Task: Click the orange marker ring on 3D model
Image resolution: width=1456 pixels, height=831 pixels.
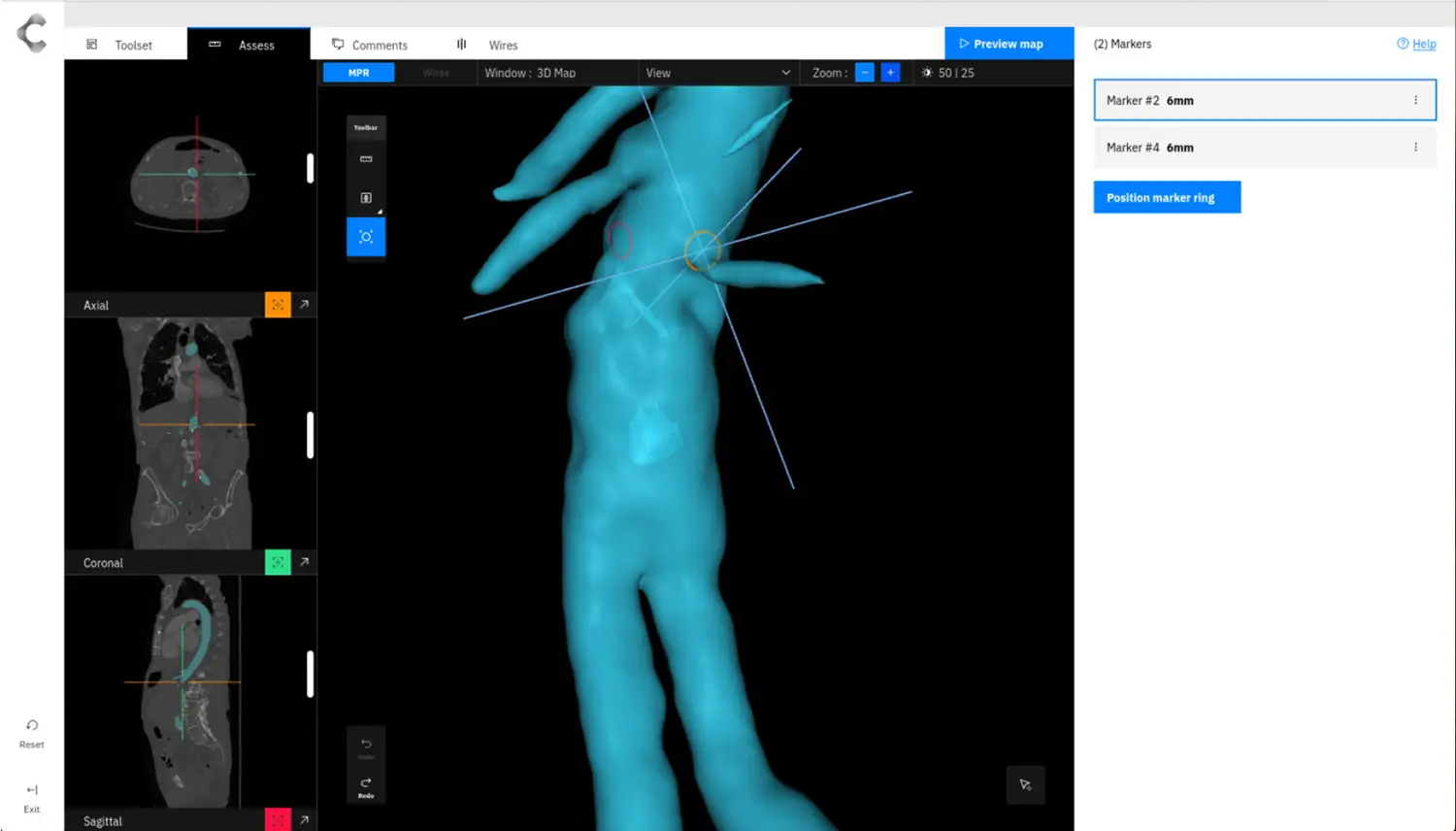Action: coord(702,250)
